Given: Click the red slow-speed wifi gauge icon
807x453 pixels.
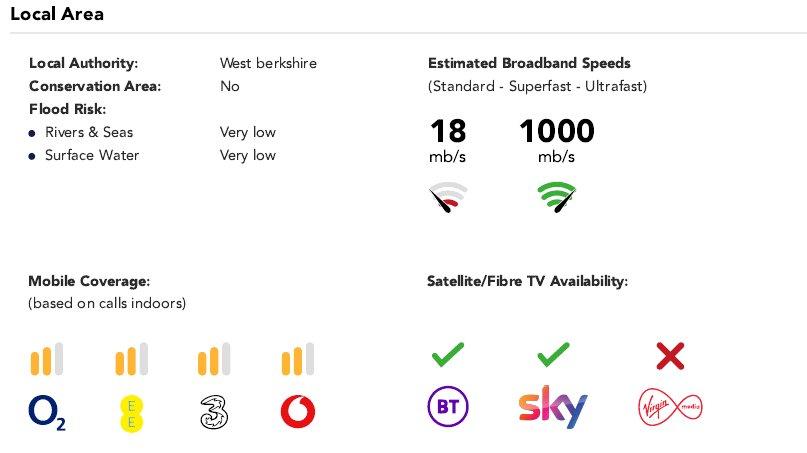Looking at the screenshot, I should coord(448,197).
